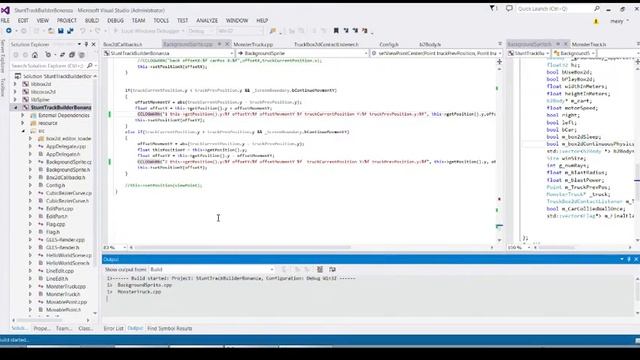
Task: Click the Clear Bookmarks icon
Action: point(364,31)
